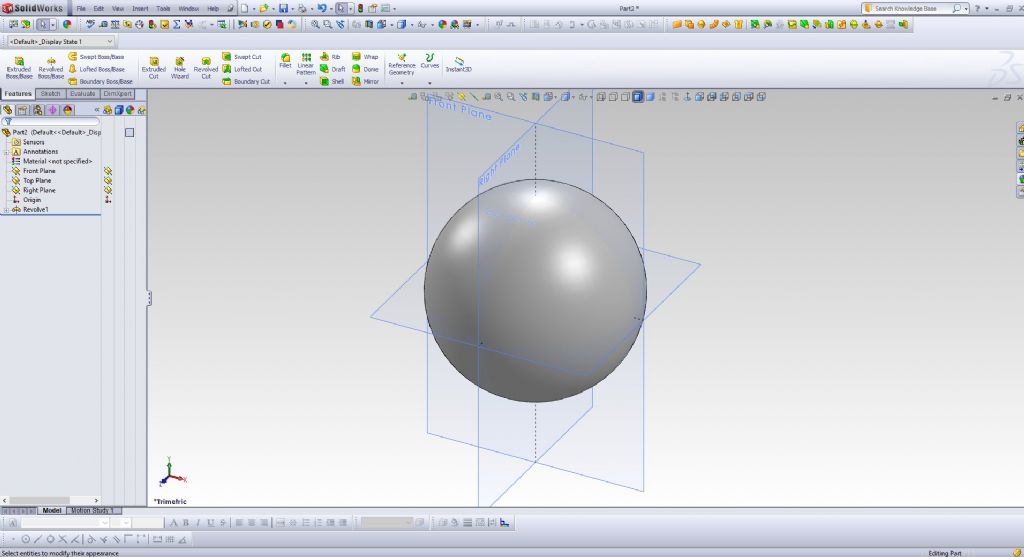Viewport: 1024px width, 557px height.
Task: Choose Swept Cut feature
Action: pyautogui.click(x=242, y=57)
